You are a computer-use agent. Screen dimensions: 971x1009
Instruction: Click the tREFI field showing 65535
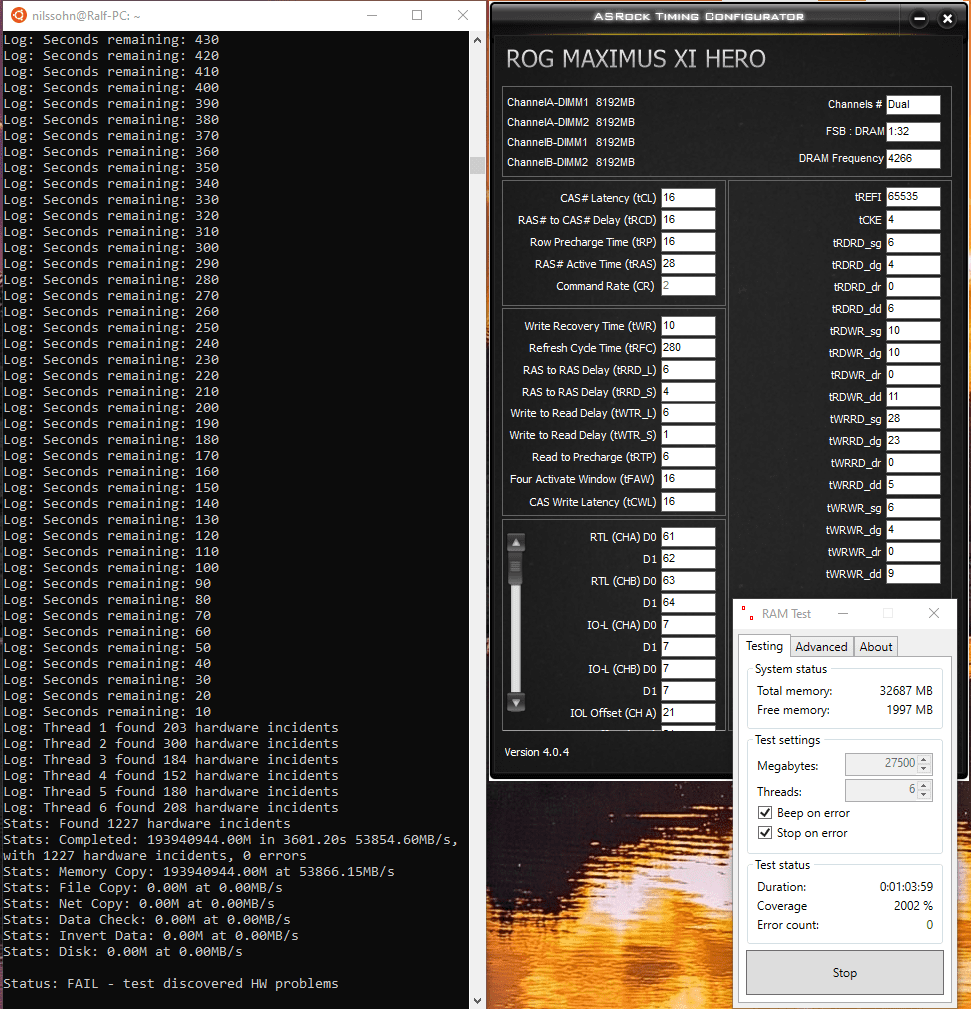point(913,197)
